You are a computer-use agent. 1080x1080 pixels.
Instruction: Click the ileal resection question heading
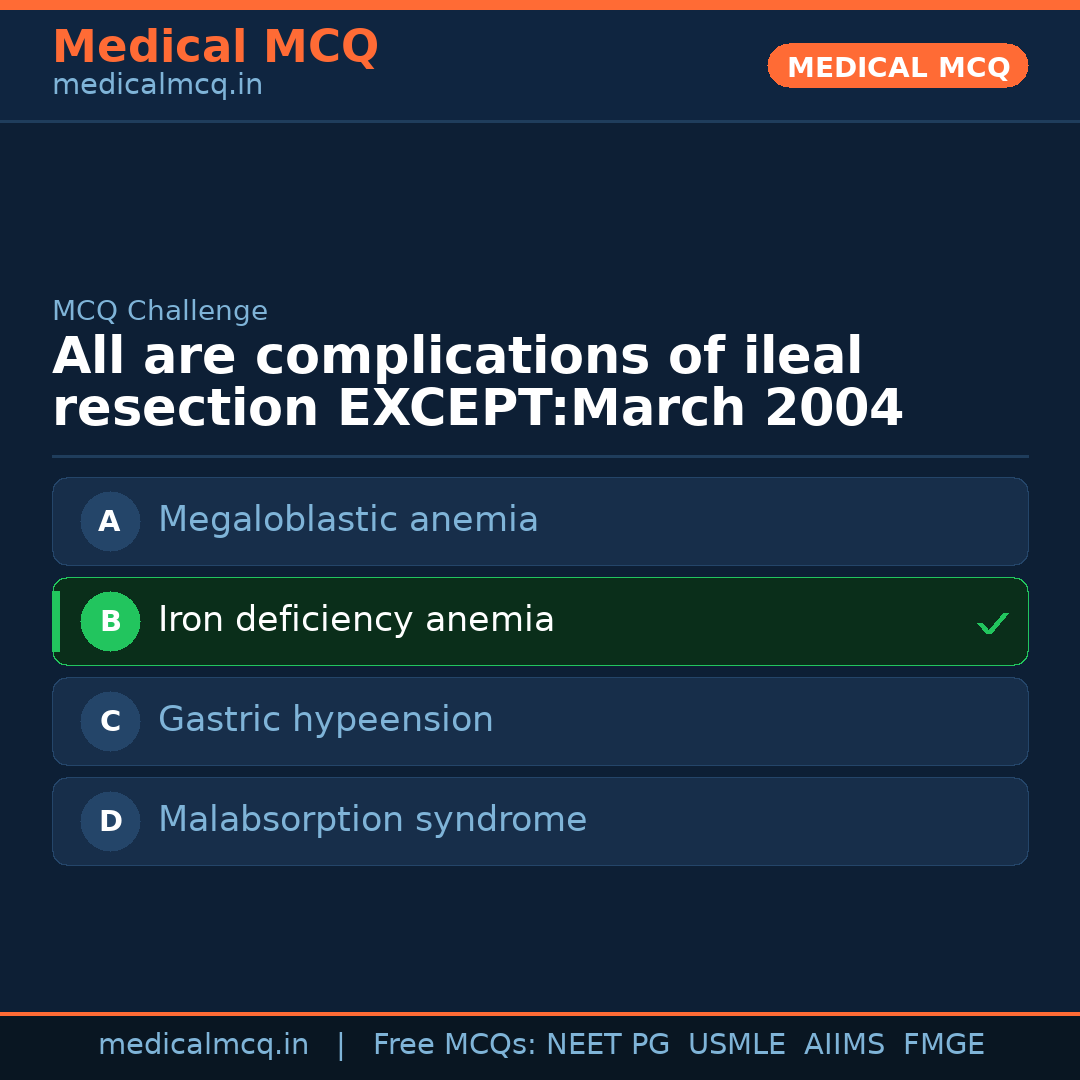[x=477, y=383]
